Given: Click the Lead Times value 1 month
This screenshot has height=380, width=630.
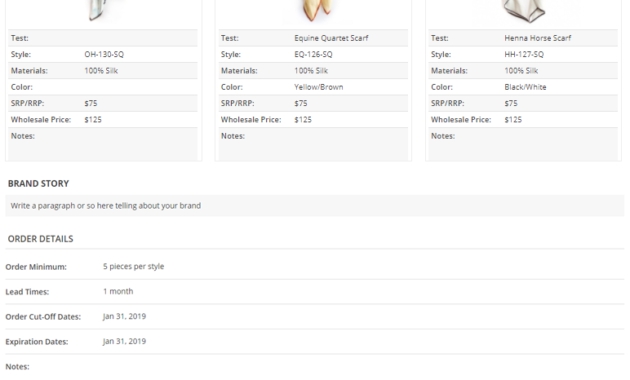Looking at the screenshot, I should click(x=118, y=291).
